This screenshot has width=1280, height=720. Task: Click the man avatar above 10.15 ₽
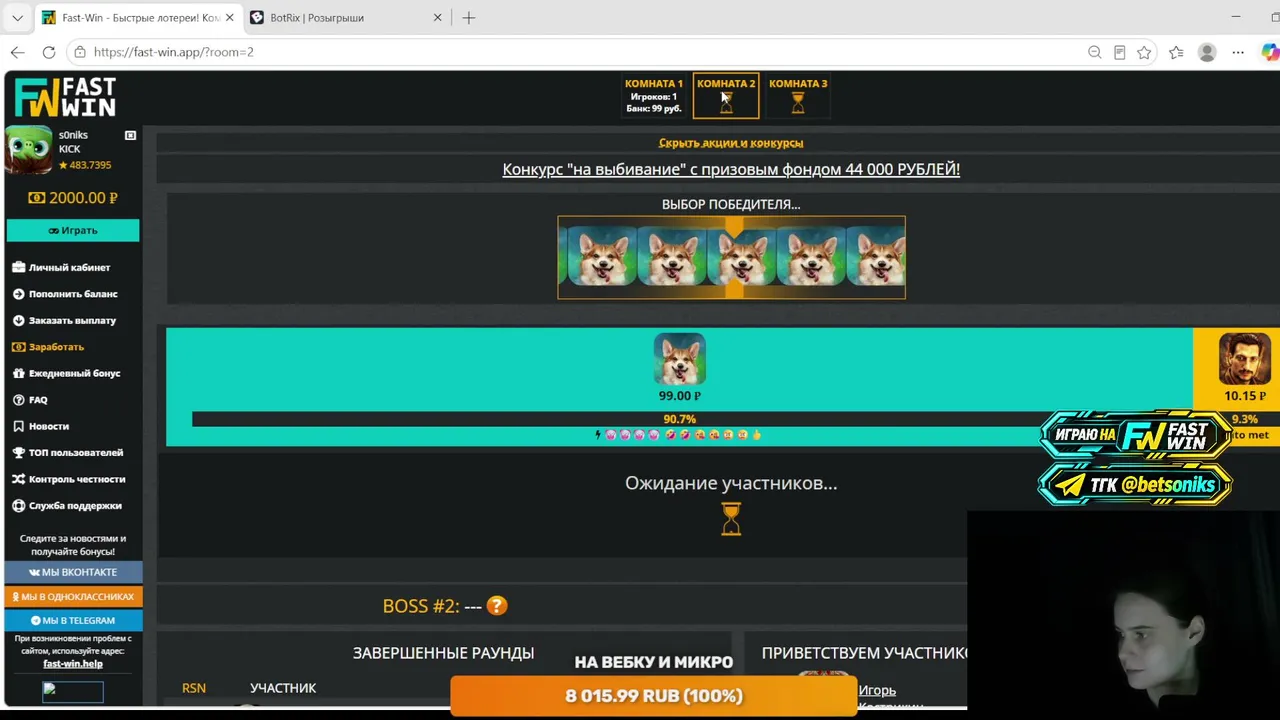coord(1245,359)
